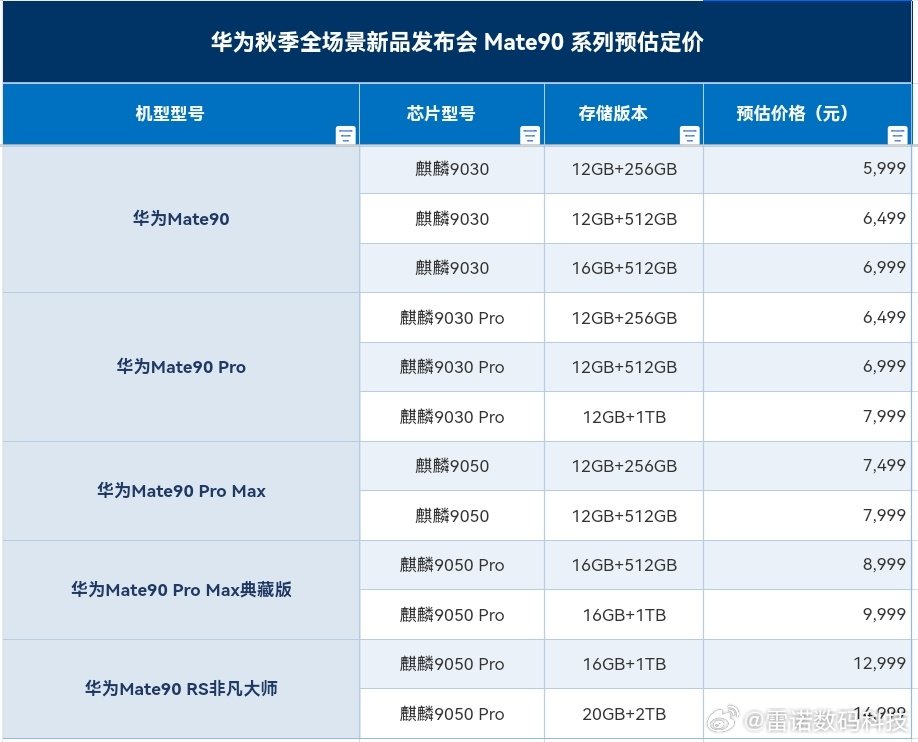Select the table title mentioning Mate90 系列预估定价
This screenshot has width=918, height=742.
pyautogui.click(x=457, y=42)
